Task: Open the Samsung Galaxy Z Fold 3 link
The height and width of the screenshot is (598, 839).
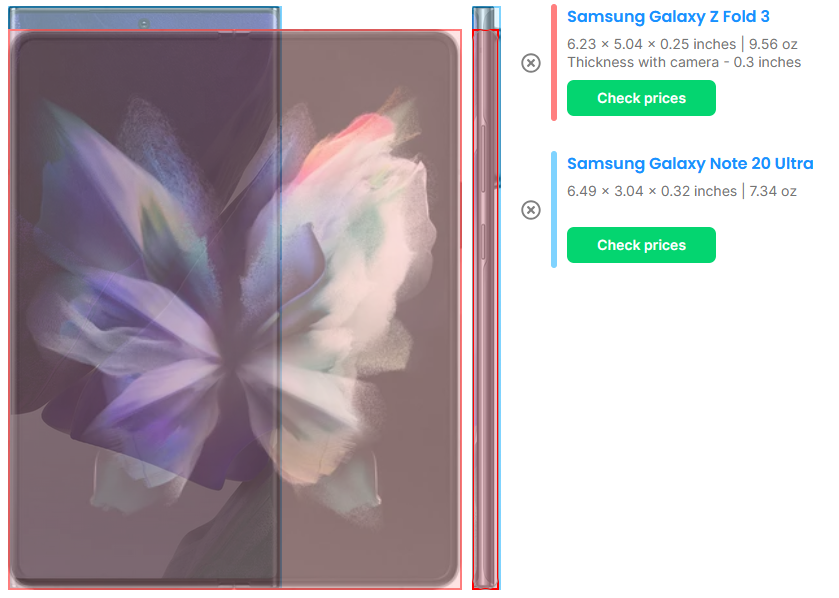Action: click(668, 17)
